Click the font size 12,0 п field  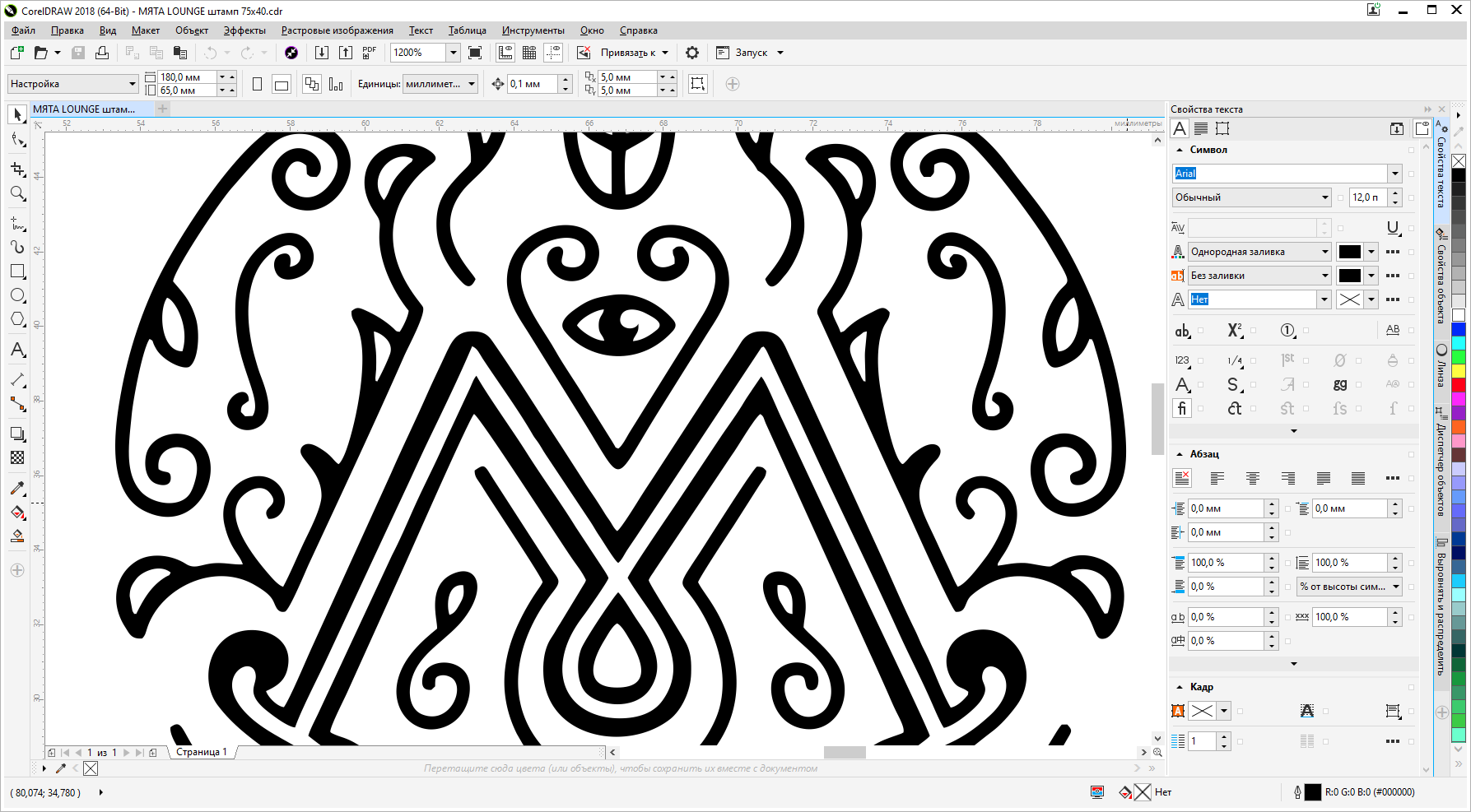pos(1368,197)
